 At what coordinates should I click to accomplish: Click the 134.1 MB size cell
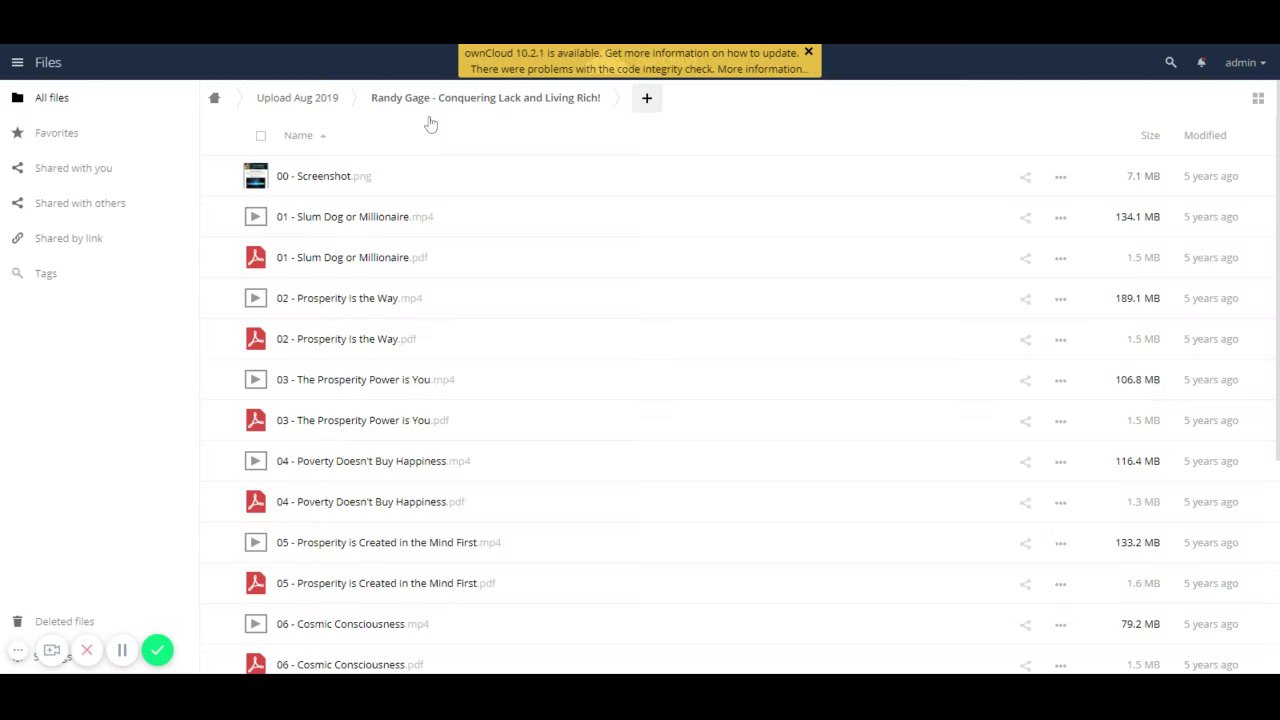tap(1137, 217)
